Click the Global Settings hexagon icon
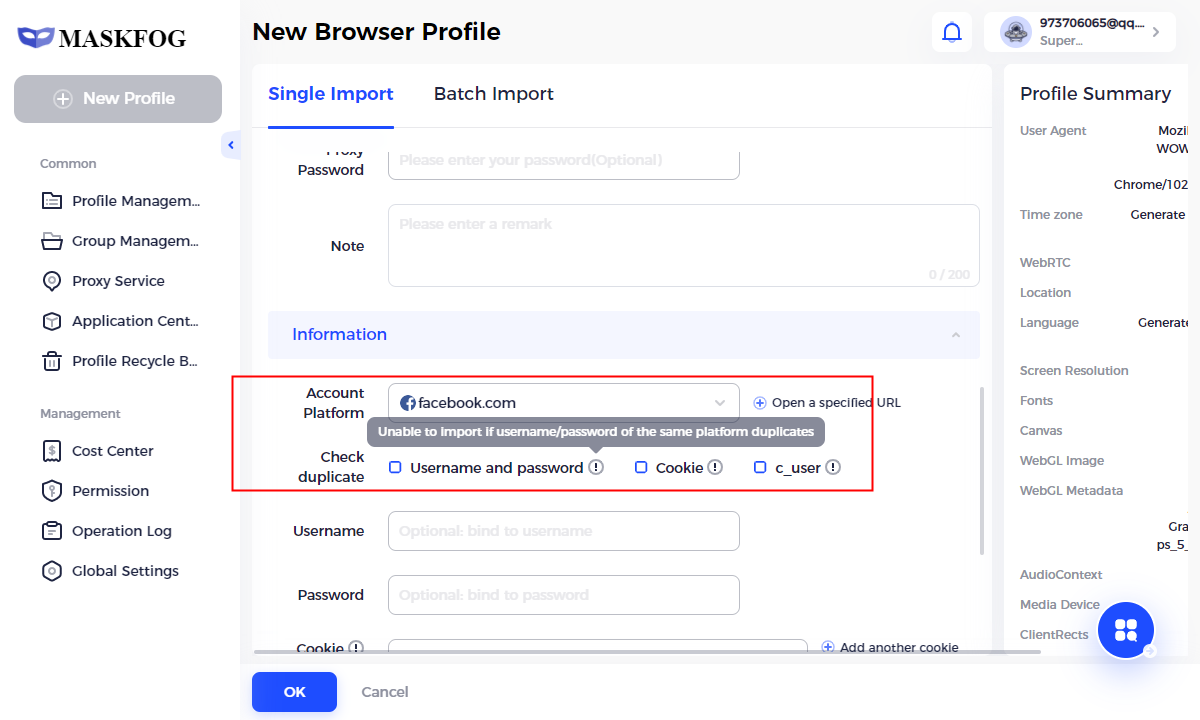 52,571
